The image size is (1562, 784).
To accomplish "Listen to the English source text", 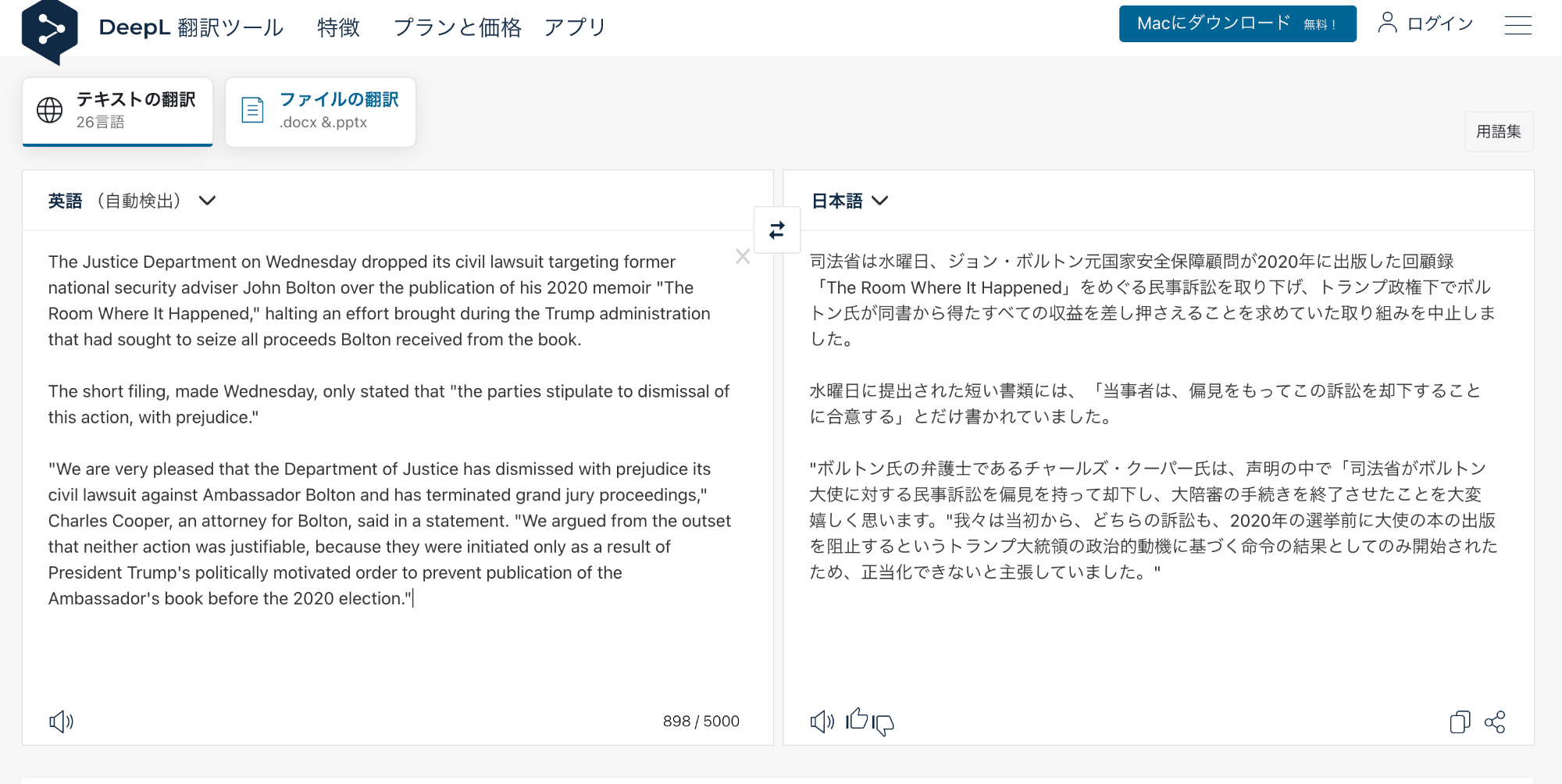I will coord(61,722).
